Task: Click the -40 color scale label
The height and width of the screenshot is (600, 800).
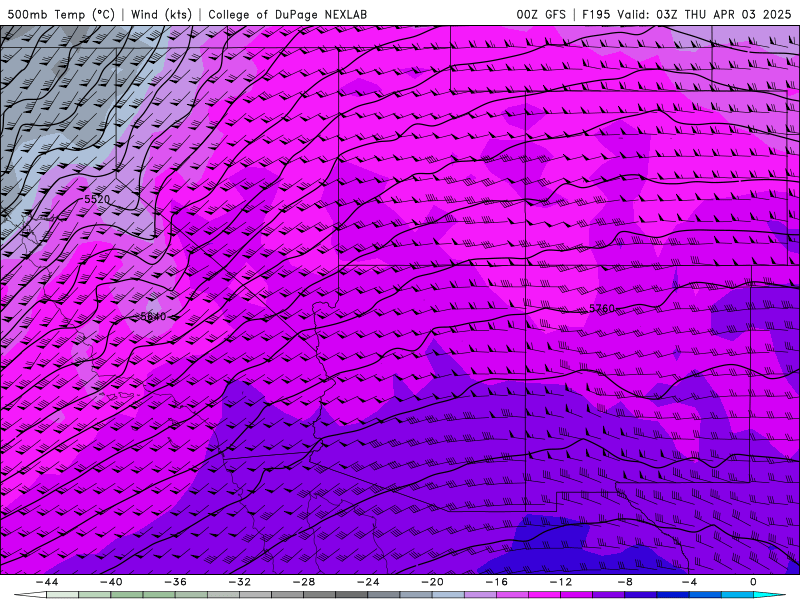Action: click(x=111, y=582)
